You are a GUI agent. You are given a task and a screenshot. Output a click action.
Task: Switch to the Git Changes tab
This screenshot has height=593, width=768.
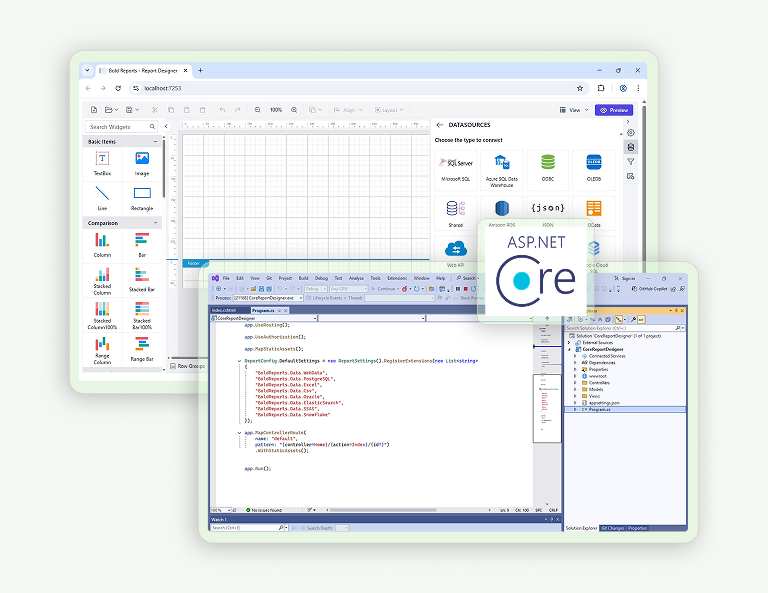pos(613,528)
